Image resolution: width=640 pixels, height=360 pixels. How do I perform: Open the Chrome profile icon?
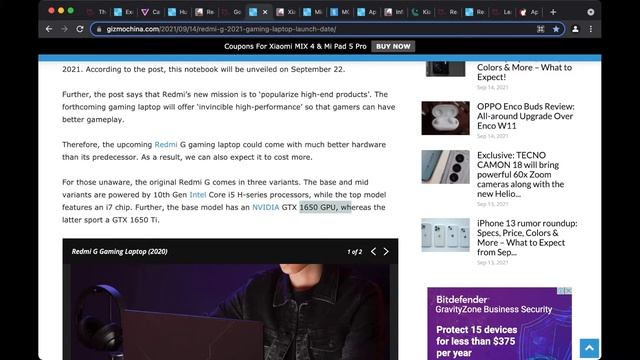[575, 29]
